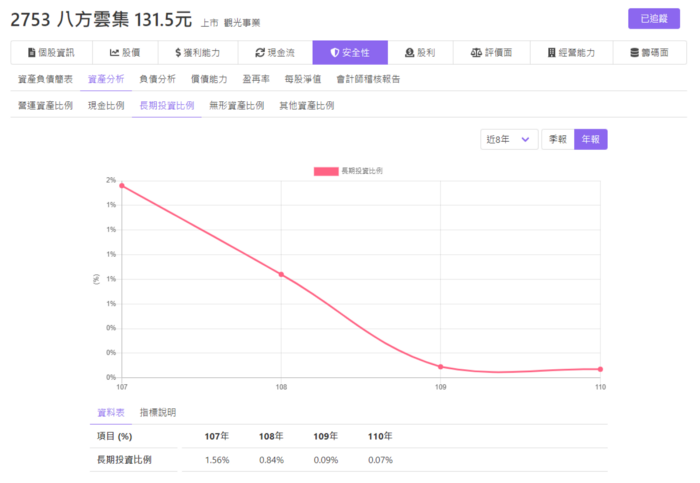
Task: Switch to the 現金流 tab
Action: [275, 53]
